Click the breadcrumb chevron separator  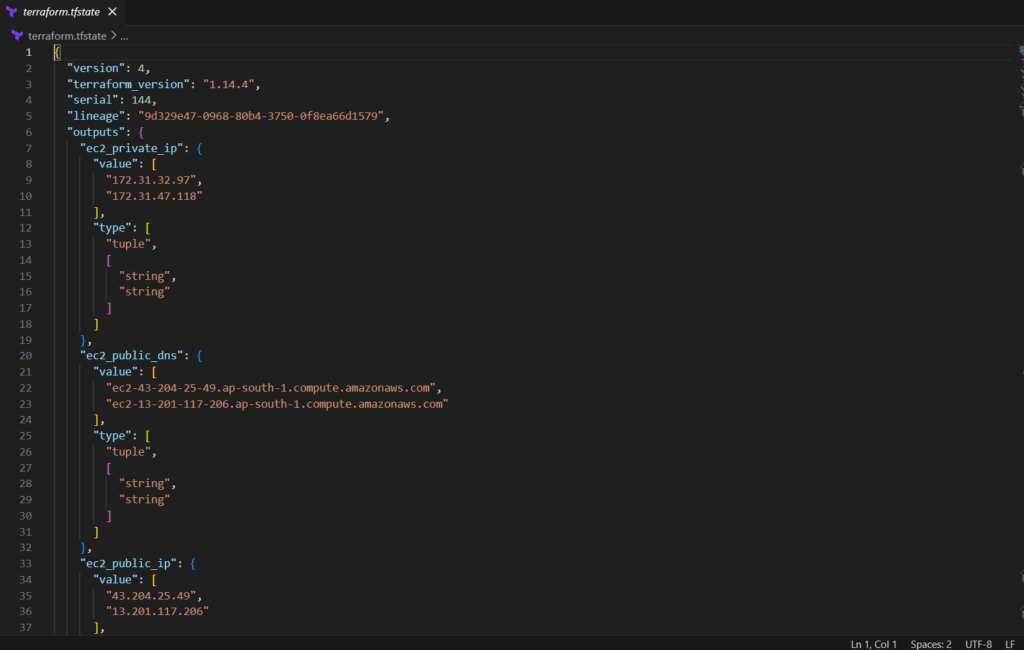click(x=112, y=35)
